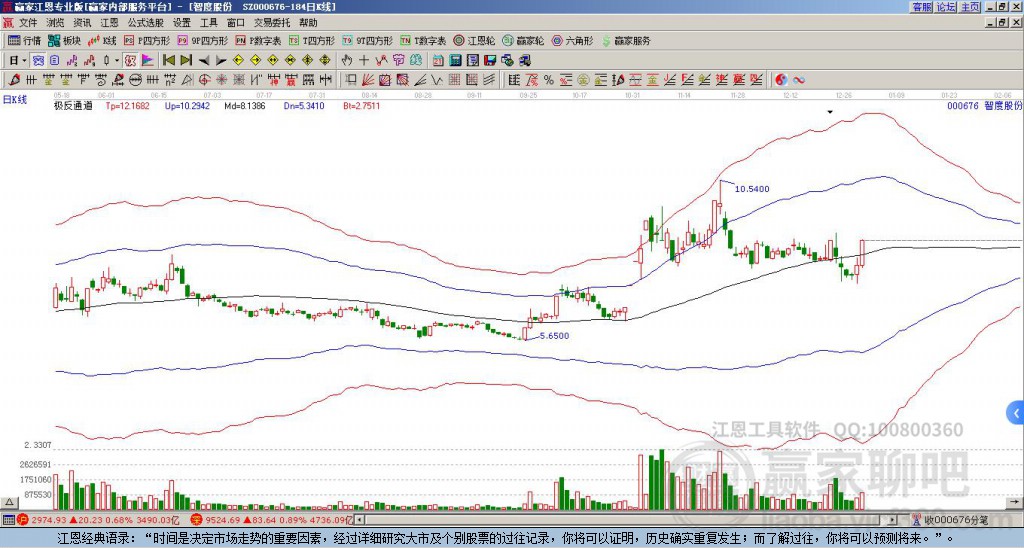This screenshot has height=548, width=1024.
Task: Click the volume pane right arrow button
Action: point(1015,502)
